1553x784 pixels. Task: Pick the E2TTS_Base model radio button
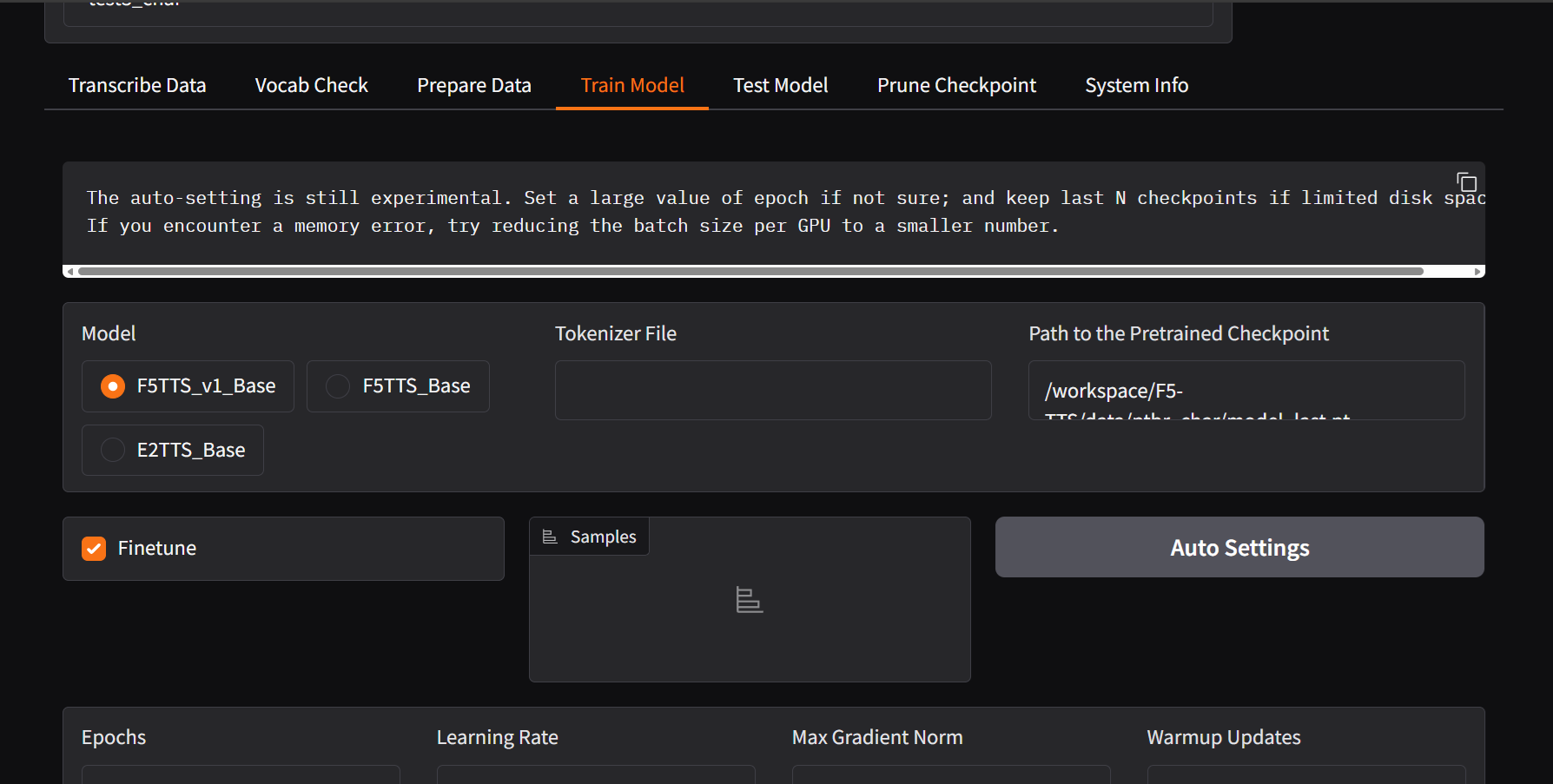tap(113, 450)
